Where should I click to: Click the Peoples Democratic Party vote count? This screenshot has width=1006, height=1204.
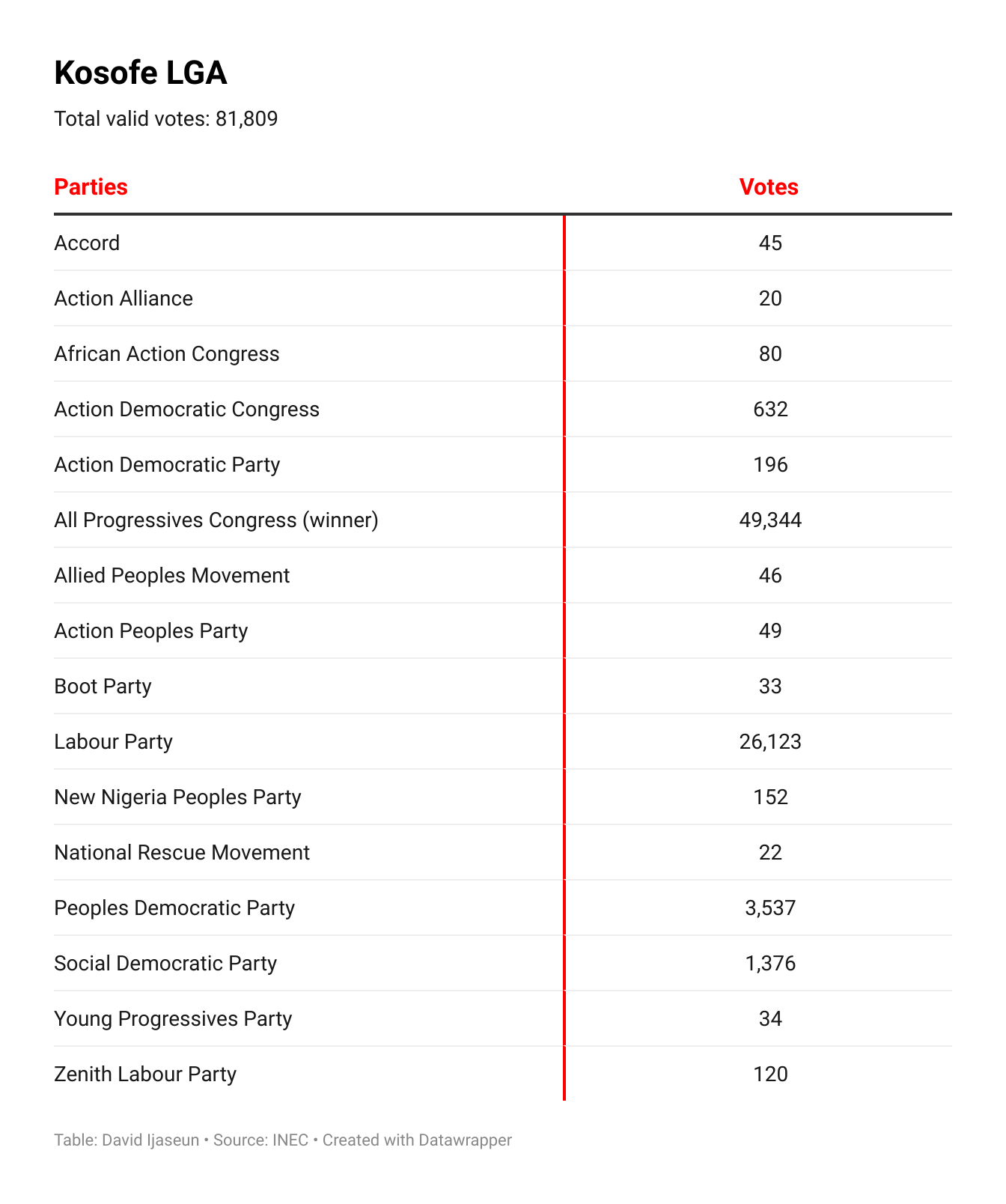click(770, 907)
